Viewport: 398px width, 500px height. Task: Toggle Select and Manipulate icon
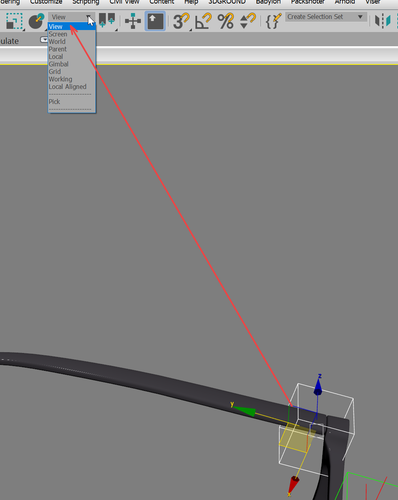pos(133,21)
